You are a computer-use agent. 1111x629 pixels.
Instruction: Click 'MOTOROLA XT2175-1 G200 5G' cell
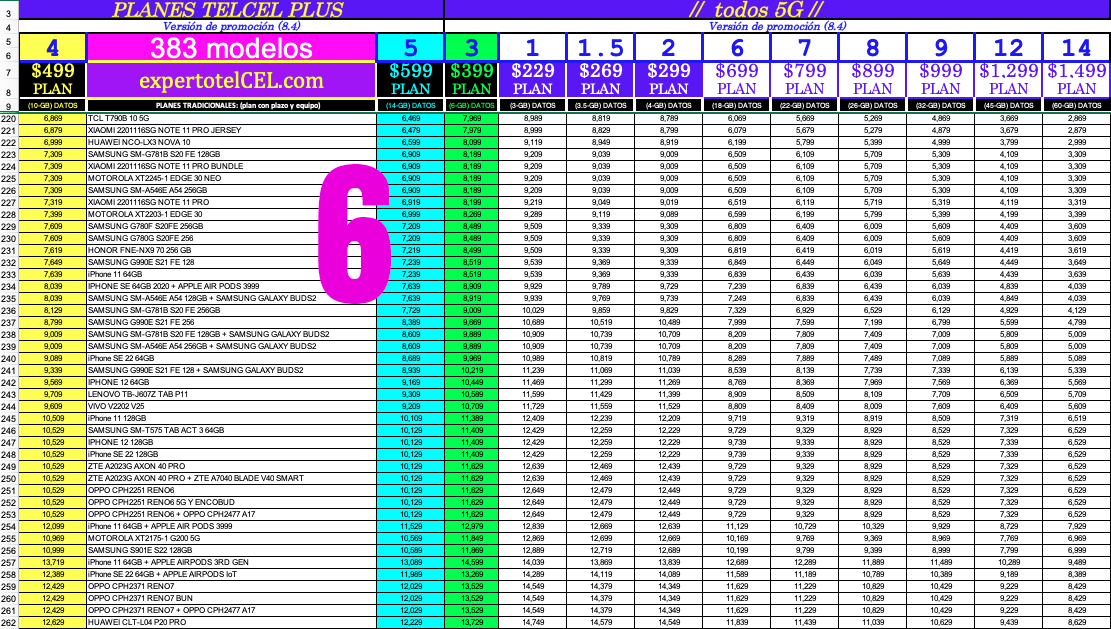[231, 539]
